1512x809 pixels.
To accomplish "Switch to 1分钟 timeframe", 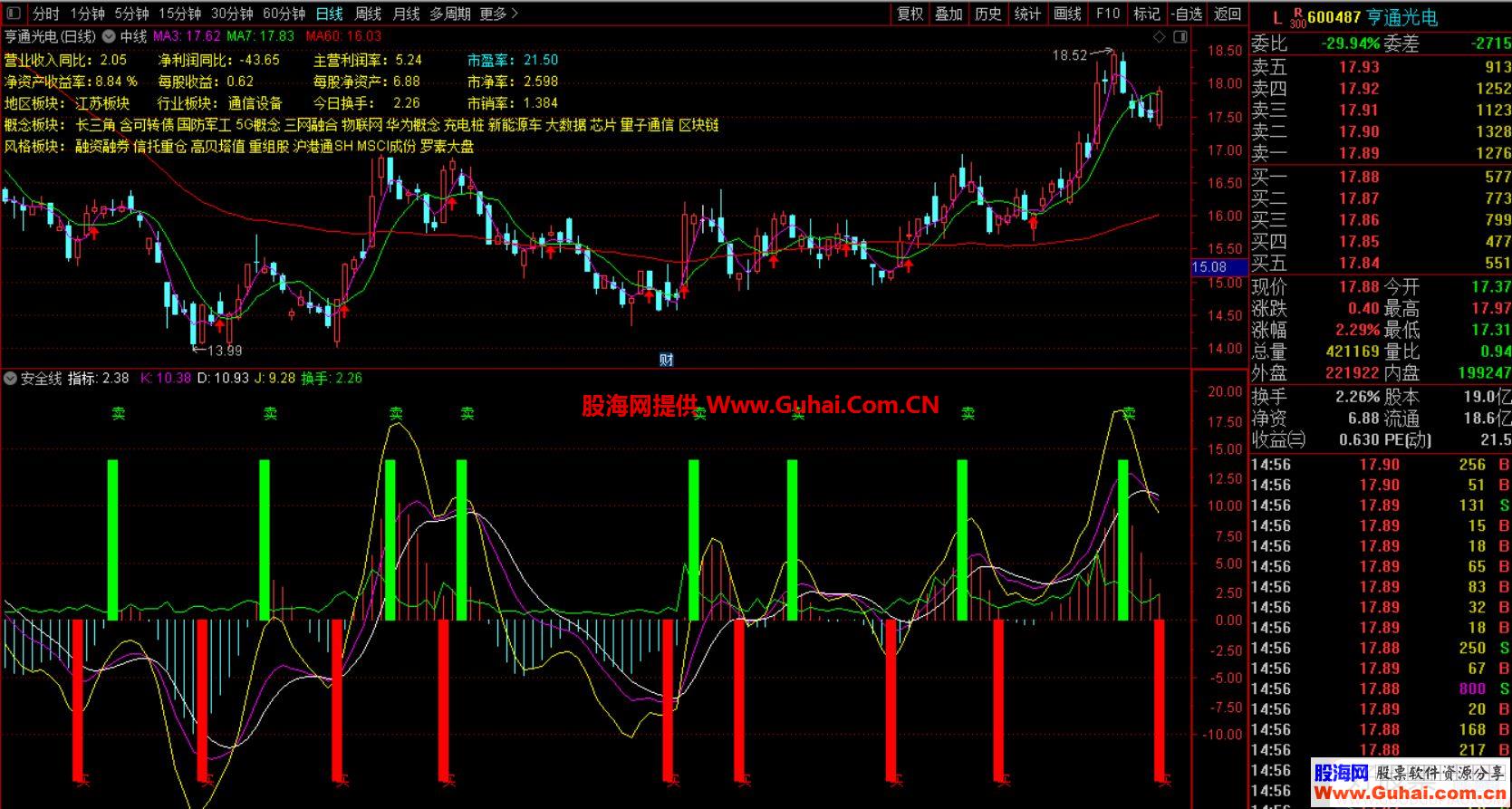I will click(88, 14).
